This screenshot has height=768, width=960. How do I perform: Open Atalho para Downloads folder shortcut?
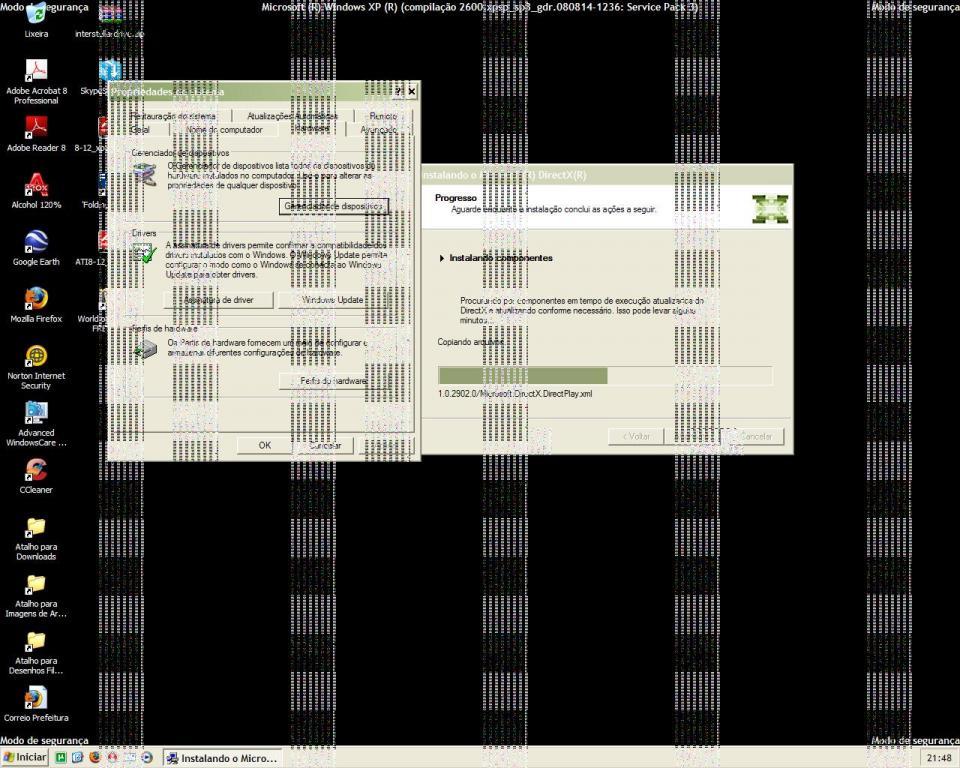(x=36, y=538)
